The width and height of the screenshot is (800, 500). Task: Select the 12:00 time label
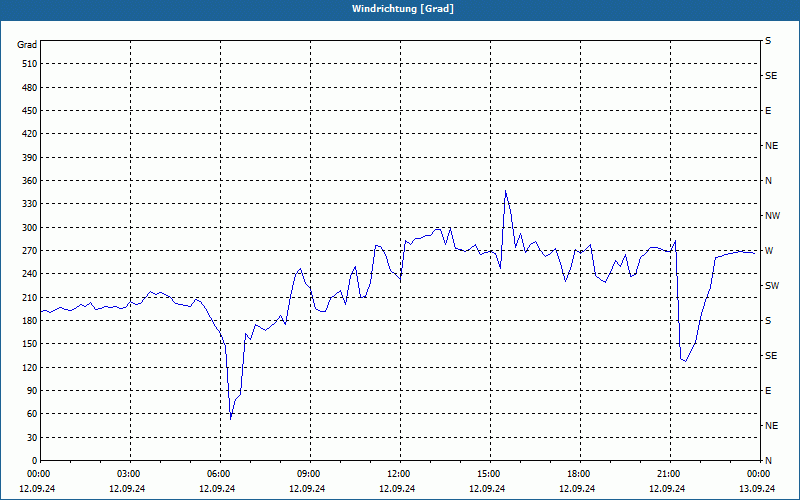point(398,474)
